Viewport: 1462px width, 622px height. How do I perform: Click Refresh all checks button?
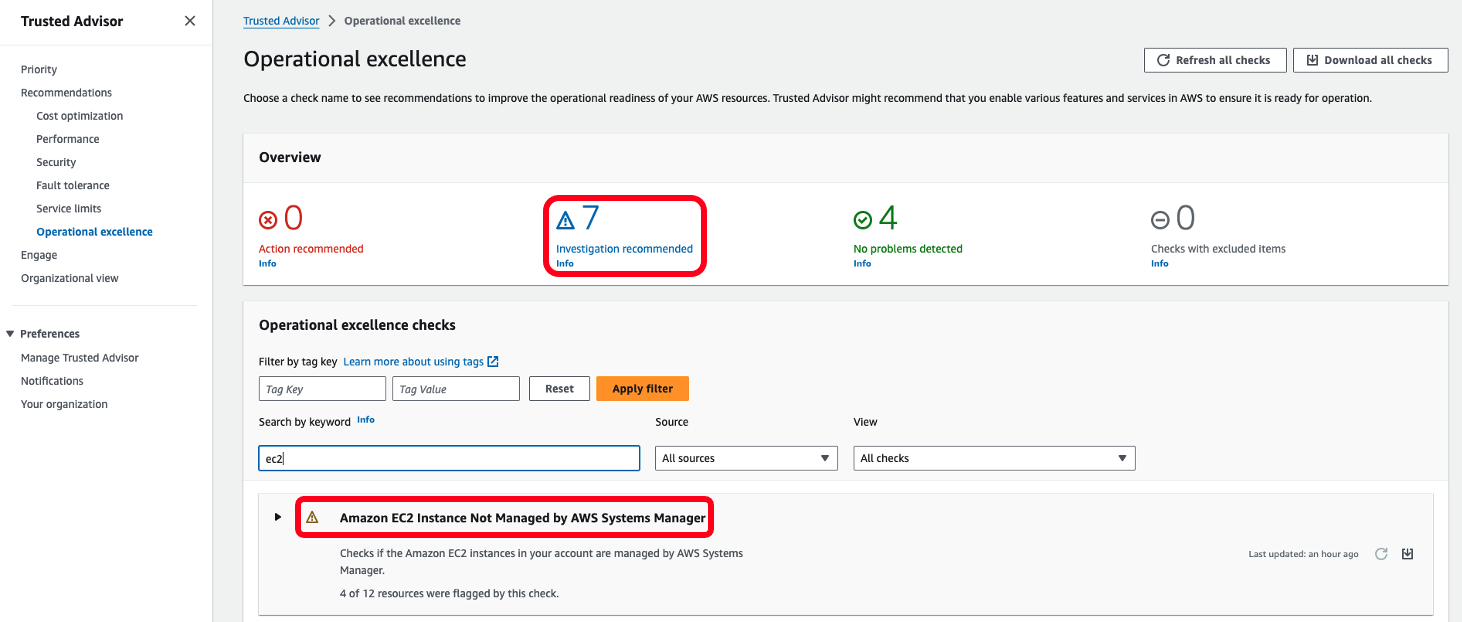click(x=1213, y=60)
